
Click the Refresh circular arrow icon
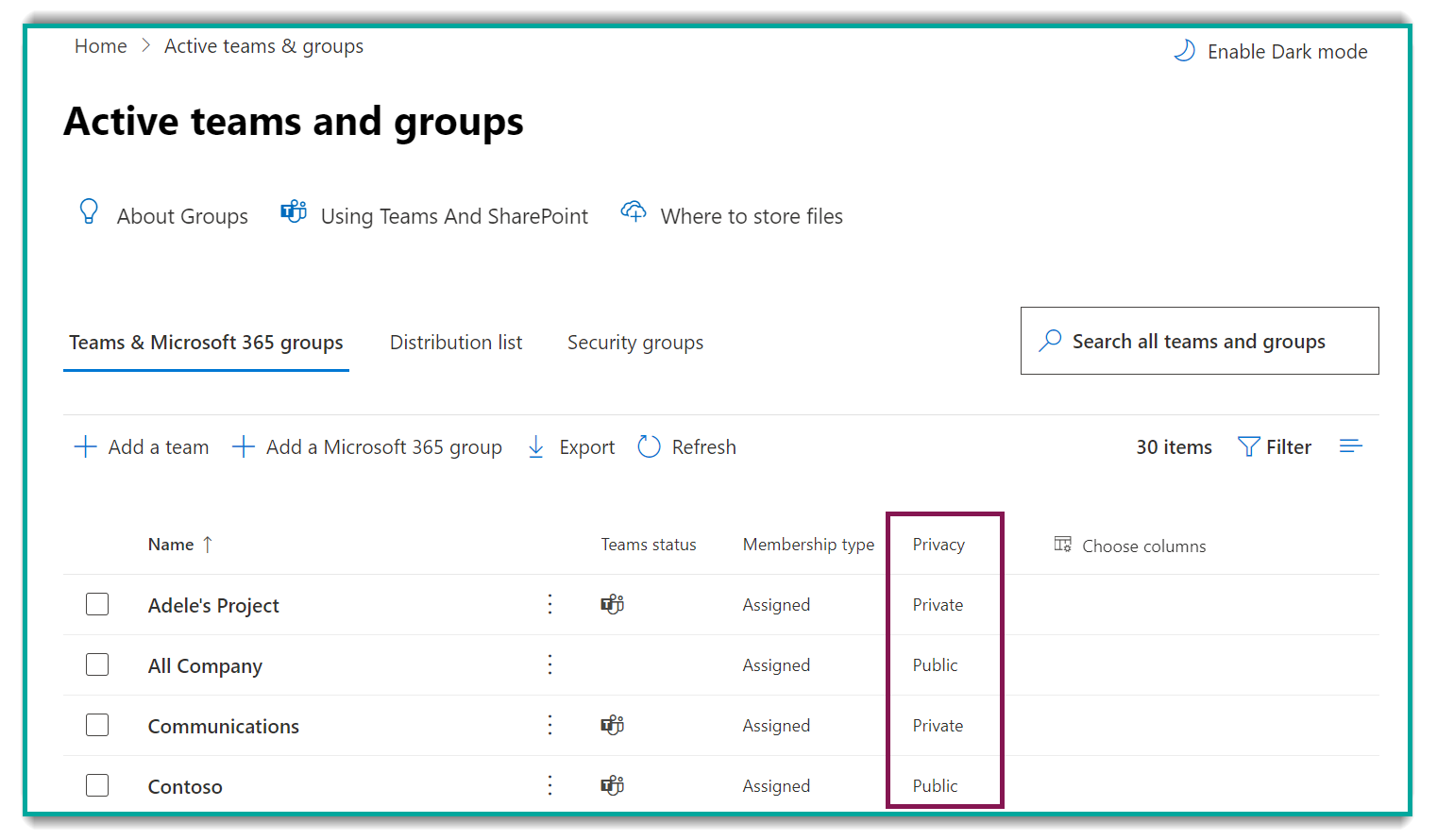pyautogui.click(x=649, y=446)
